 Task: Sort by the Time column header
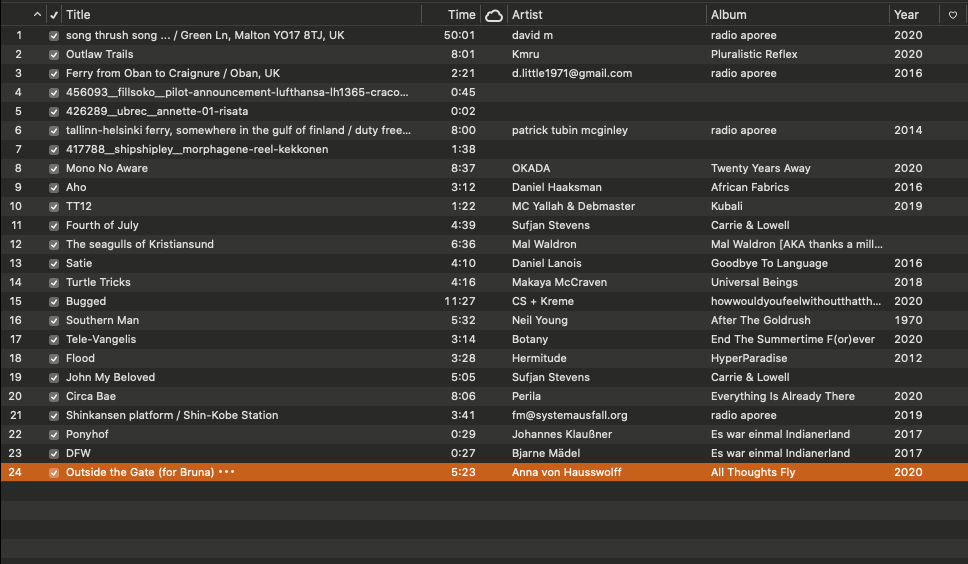tap(461, 15)
